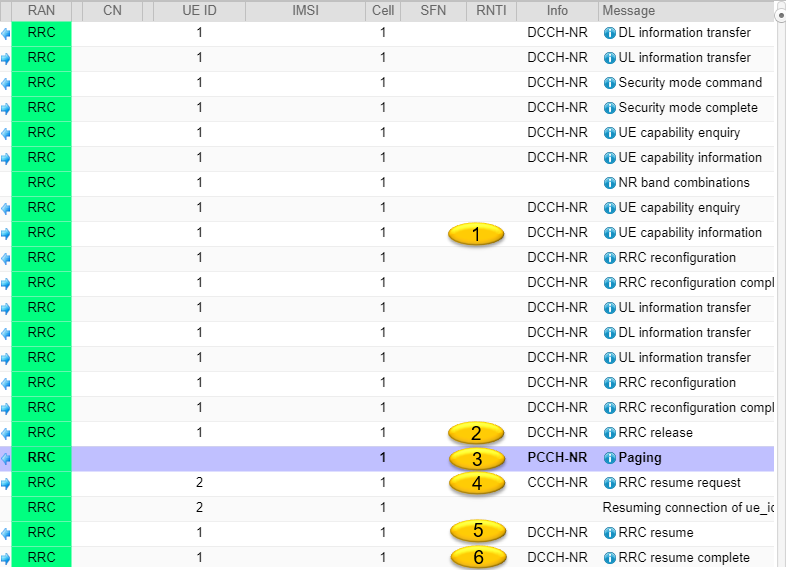
Task: Click the info icon in the Paging row
Action: coord(610,458)
